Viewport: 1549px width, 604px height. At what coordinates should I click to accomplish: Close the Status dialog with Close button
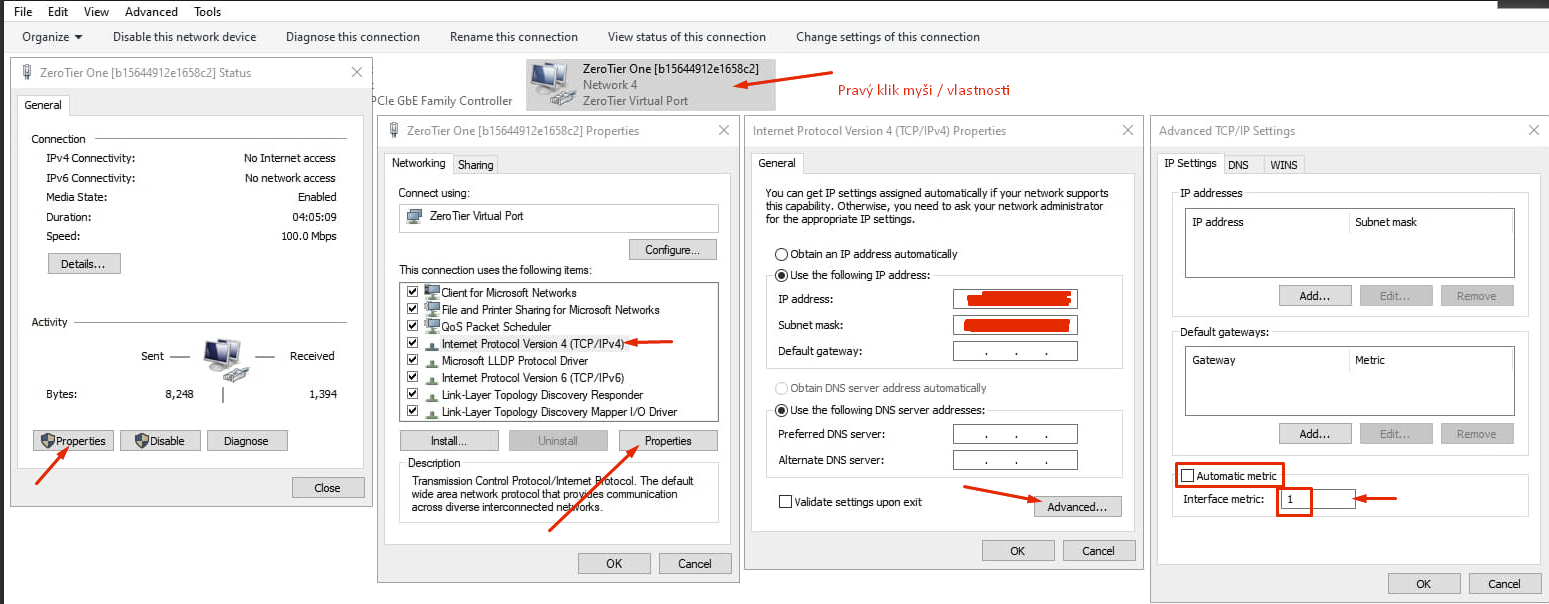click(328, 488)
